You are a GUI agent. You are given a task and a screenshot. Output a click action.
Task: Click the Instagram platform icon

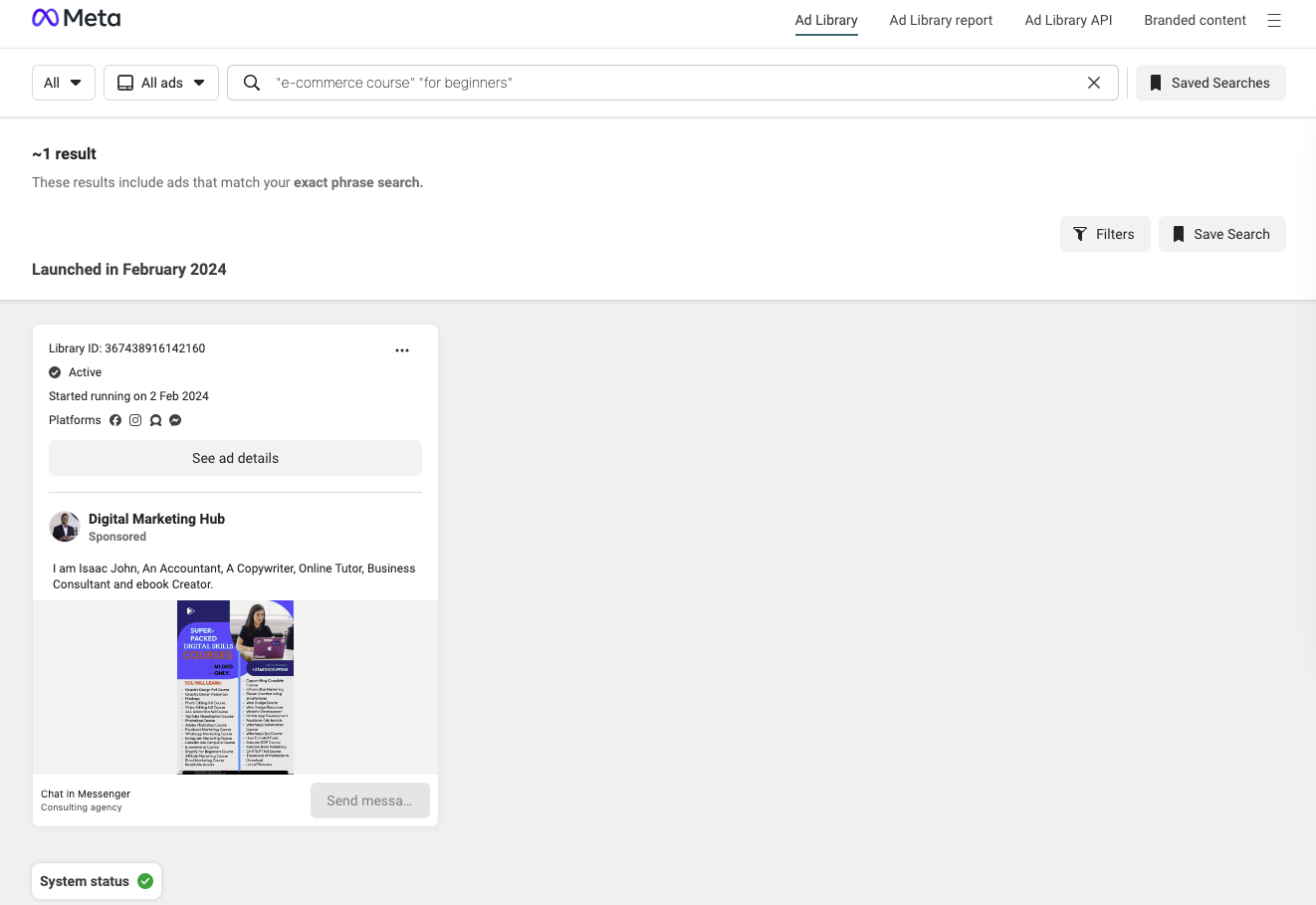[x=135, y=420]
